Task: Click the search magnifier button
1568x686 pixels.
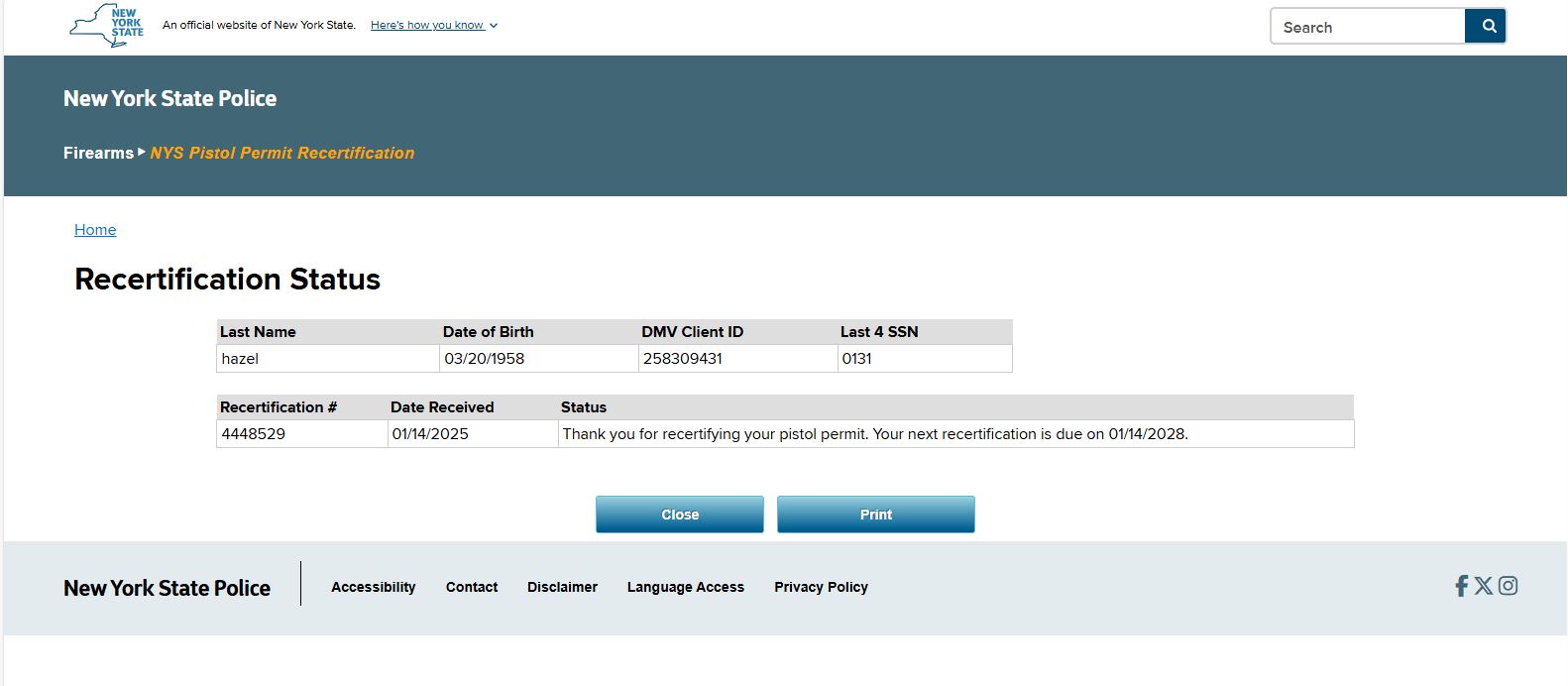Action: 1486,27
